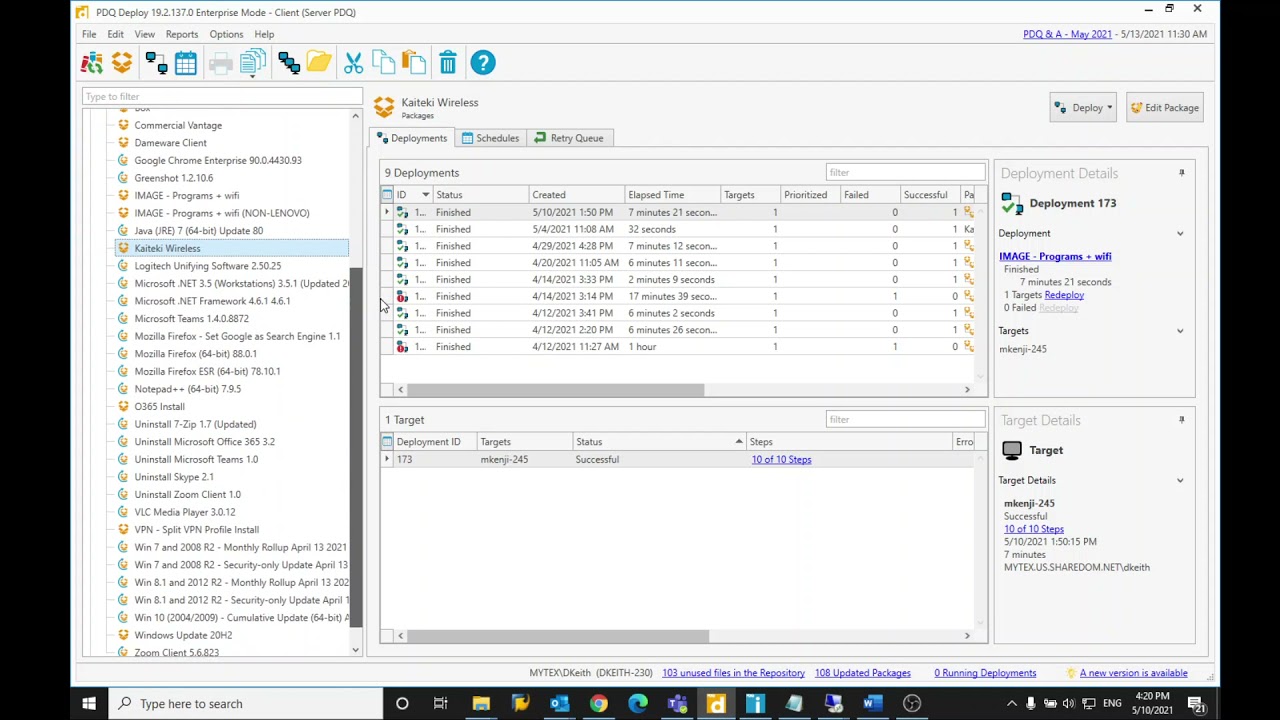Click the Target grid horizontal scrollbar thumb

(558, 636)
